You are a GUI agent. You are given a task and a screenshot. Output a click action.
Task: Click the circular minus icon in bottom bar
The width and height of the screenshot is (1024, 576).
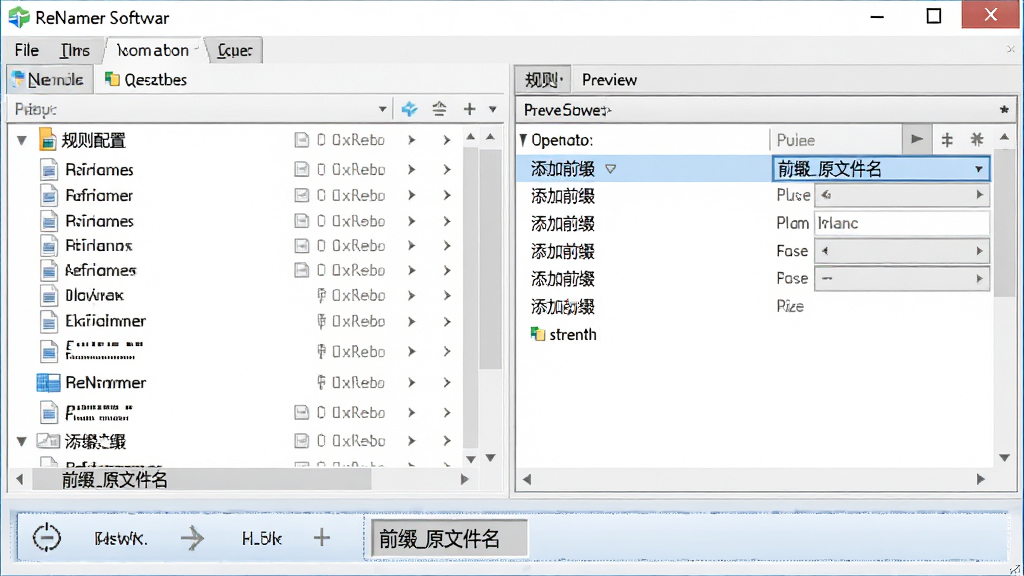47,538
